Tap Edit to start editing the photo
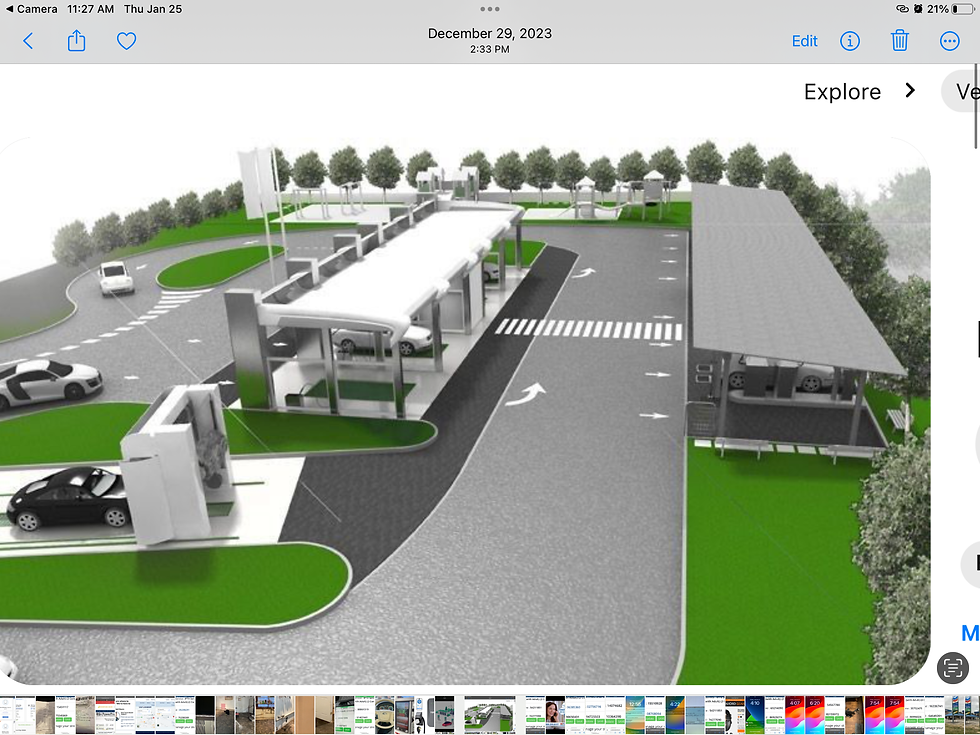The height and width of the screenshot is (735, 980). pos(804,41)
